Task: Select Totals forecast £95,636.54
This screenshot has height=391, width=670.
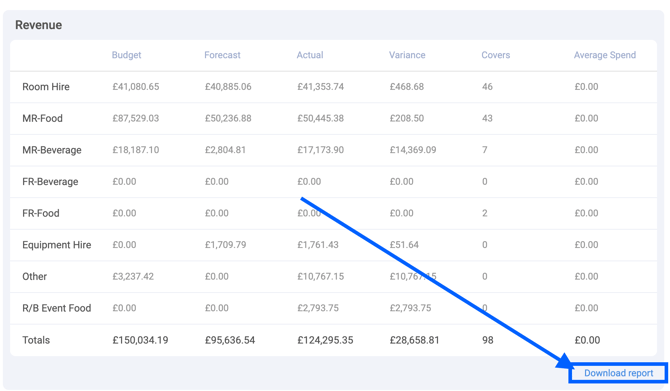Action: point(230,340)
